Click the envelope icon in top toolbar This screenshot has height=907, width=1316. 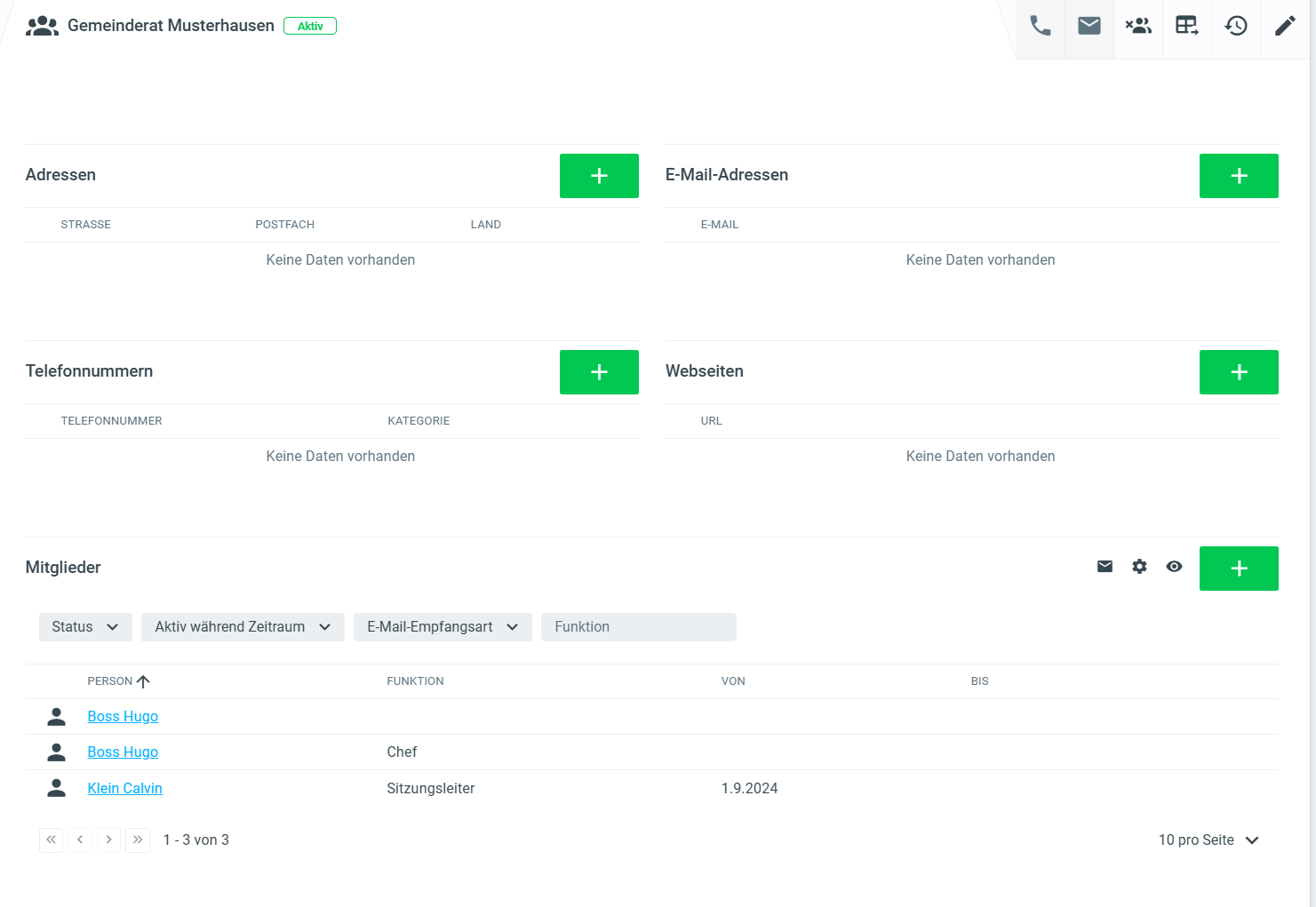point(1089,26)
